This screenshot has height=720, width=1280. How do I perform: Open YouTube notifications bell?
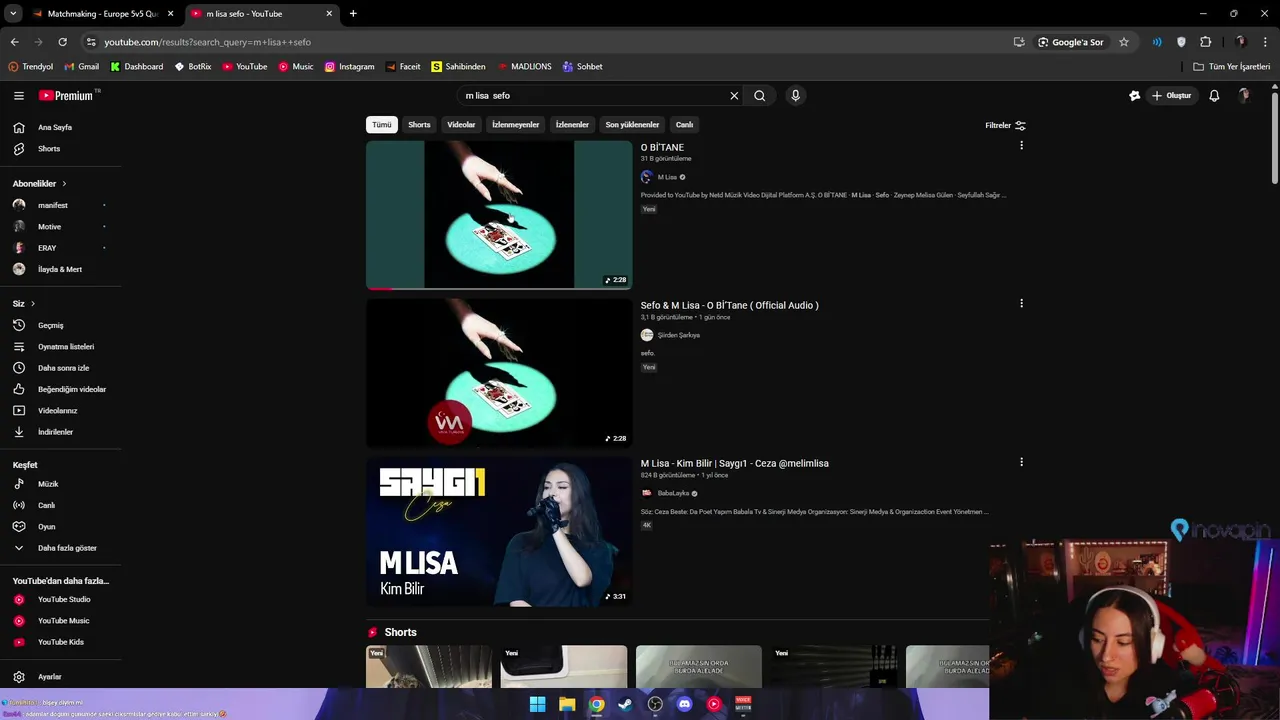(1214, 96)
